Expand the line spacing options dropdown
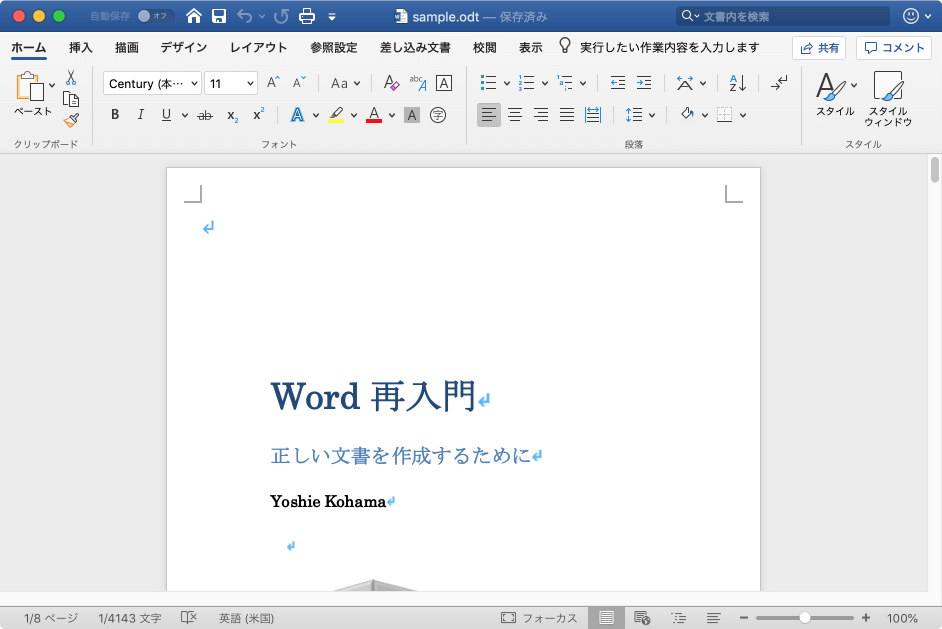The width and height of the screenshot is (942, 629). coord(651,115)
